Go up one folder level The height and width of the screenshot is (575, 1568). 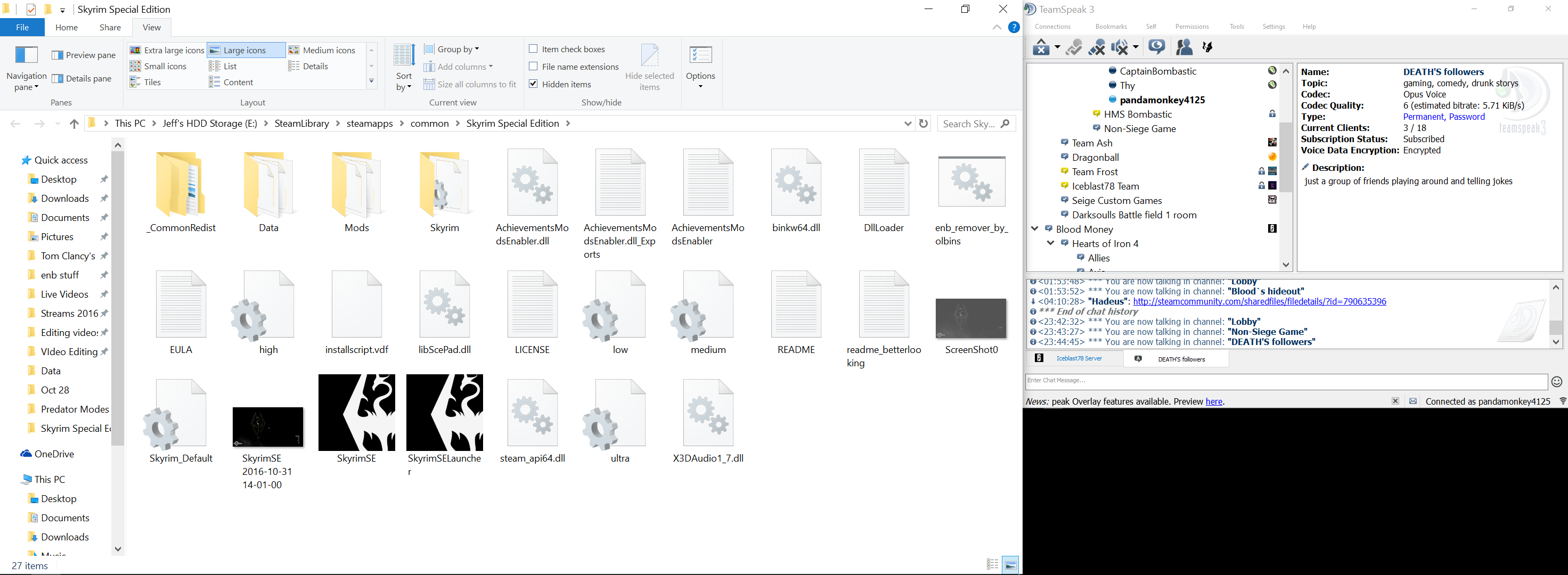74,124
